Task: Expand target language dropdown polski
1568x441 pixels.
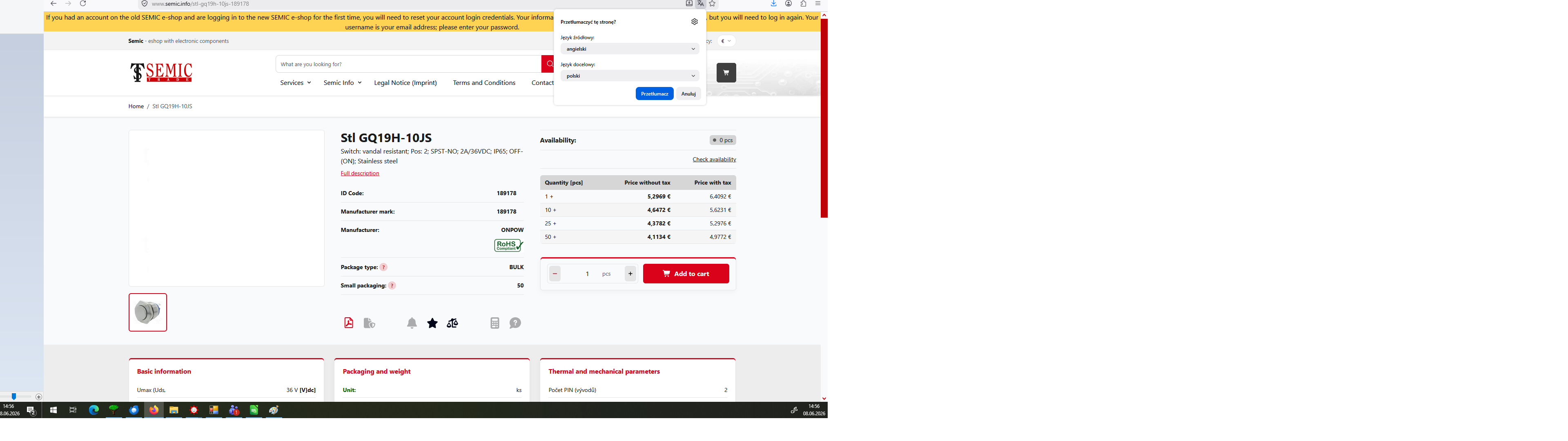Action: pos(629,76)
